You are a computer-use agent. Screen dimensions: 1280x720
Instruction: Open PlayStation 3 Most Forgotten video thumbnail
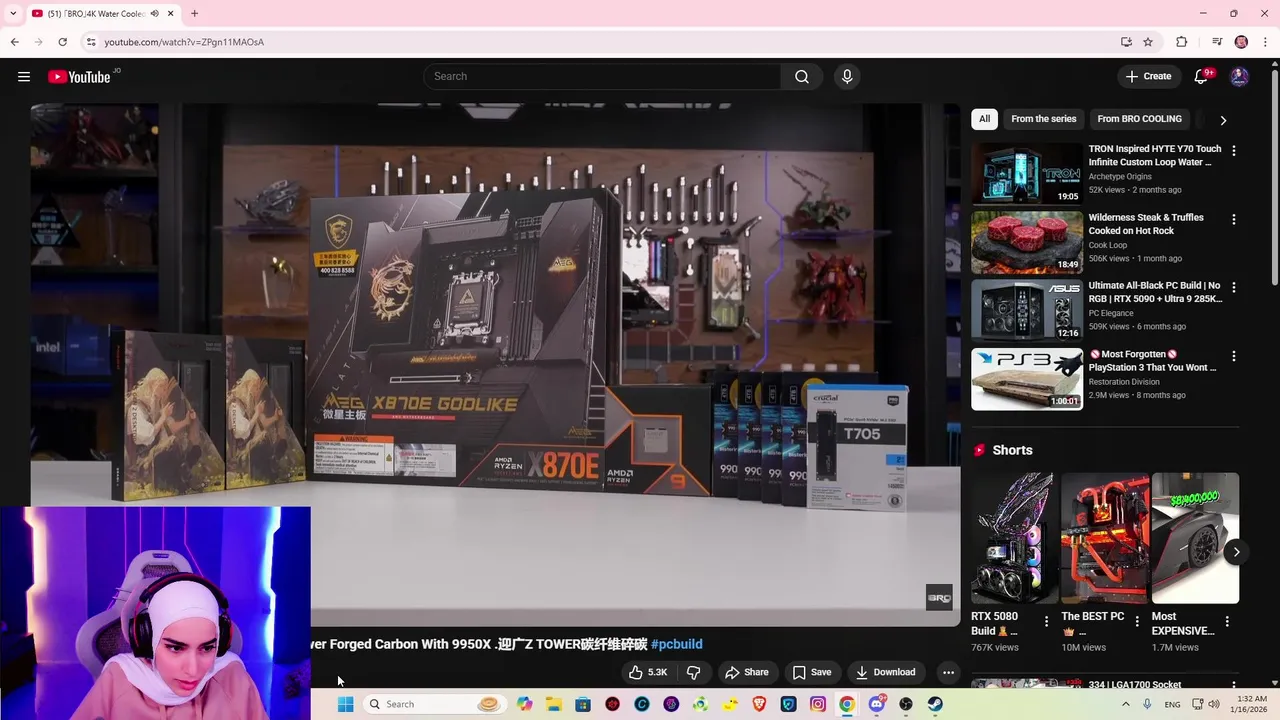1026,379
